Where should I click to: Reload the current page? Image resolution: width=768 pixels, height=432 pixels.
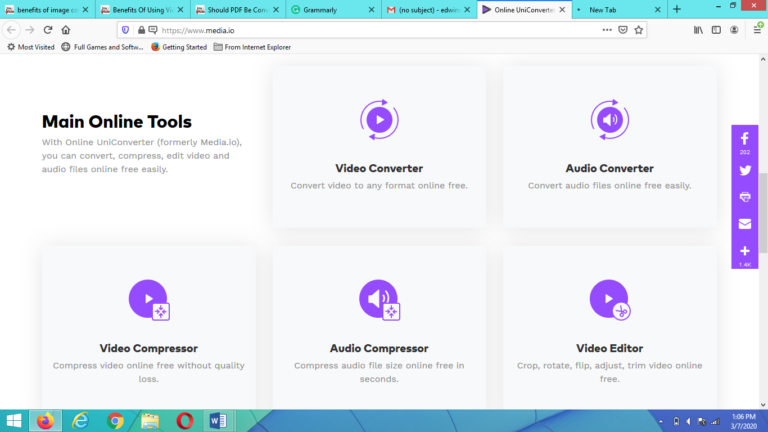tap(48, 30)
